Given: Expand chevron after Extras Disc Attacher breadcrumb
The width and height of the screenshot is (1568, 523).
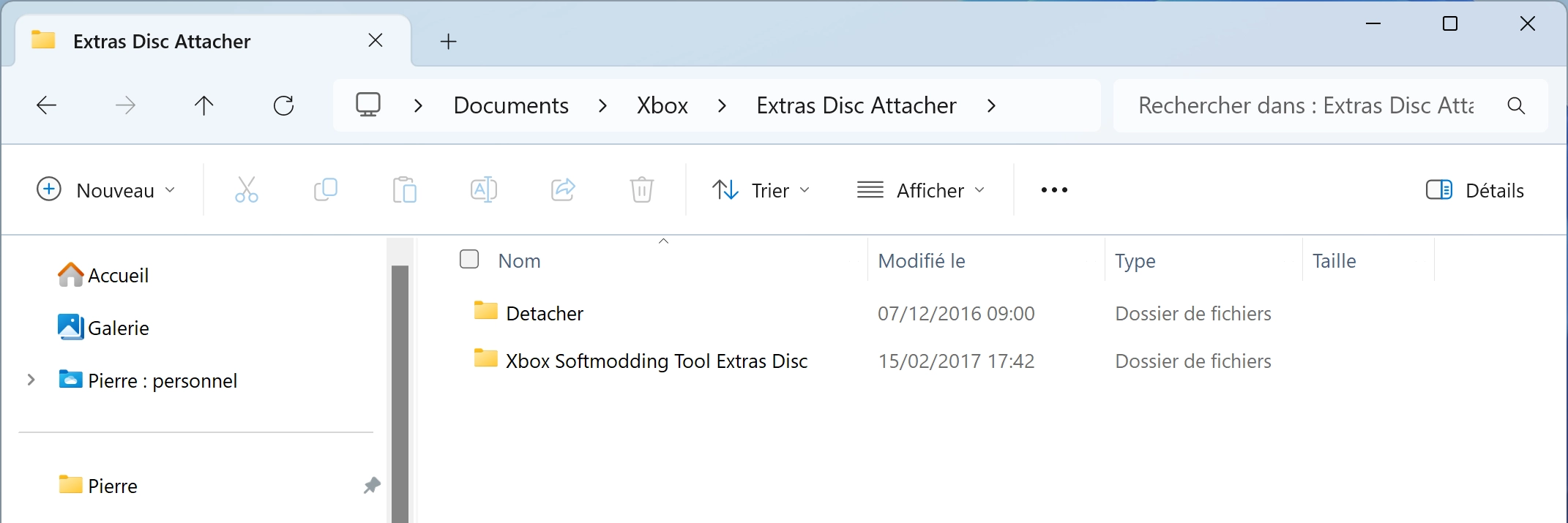Looking at the screenshot, I should click(x=991, y=106).
